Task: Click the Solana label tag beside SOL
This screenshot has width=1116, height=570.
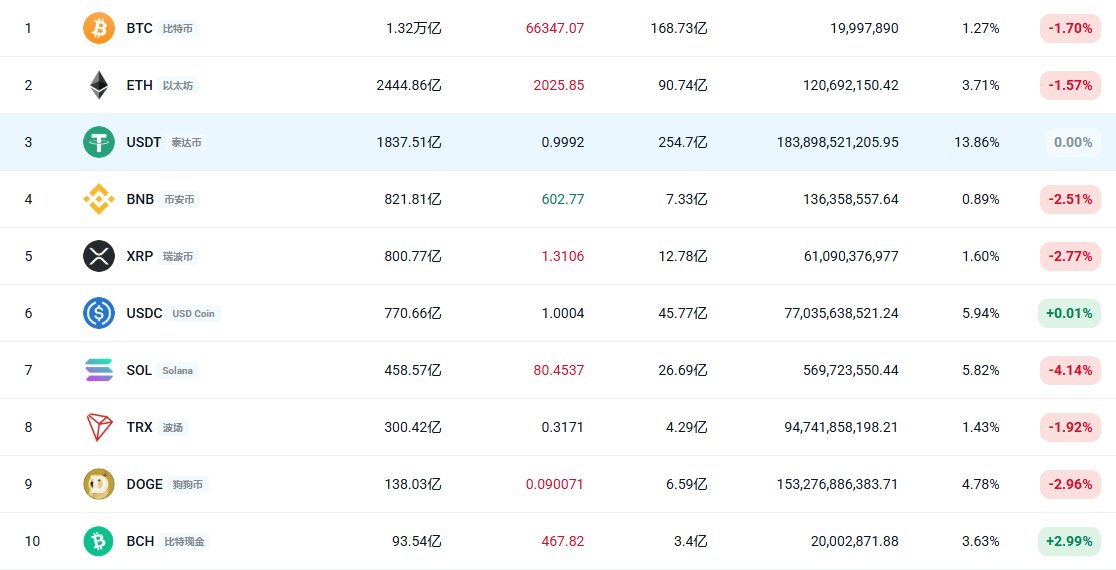Action: 177,370
